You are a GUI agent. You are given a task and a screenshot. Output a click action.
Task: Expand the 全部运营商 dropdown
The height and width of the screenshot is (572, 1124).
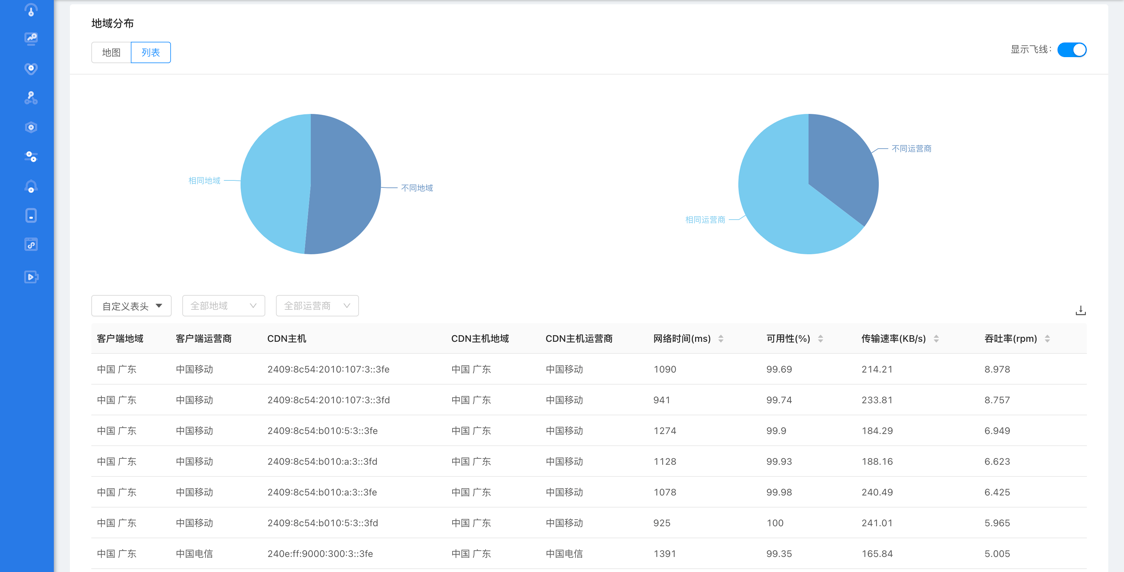click(317, 306)
